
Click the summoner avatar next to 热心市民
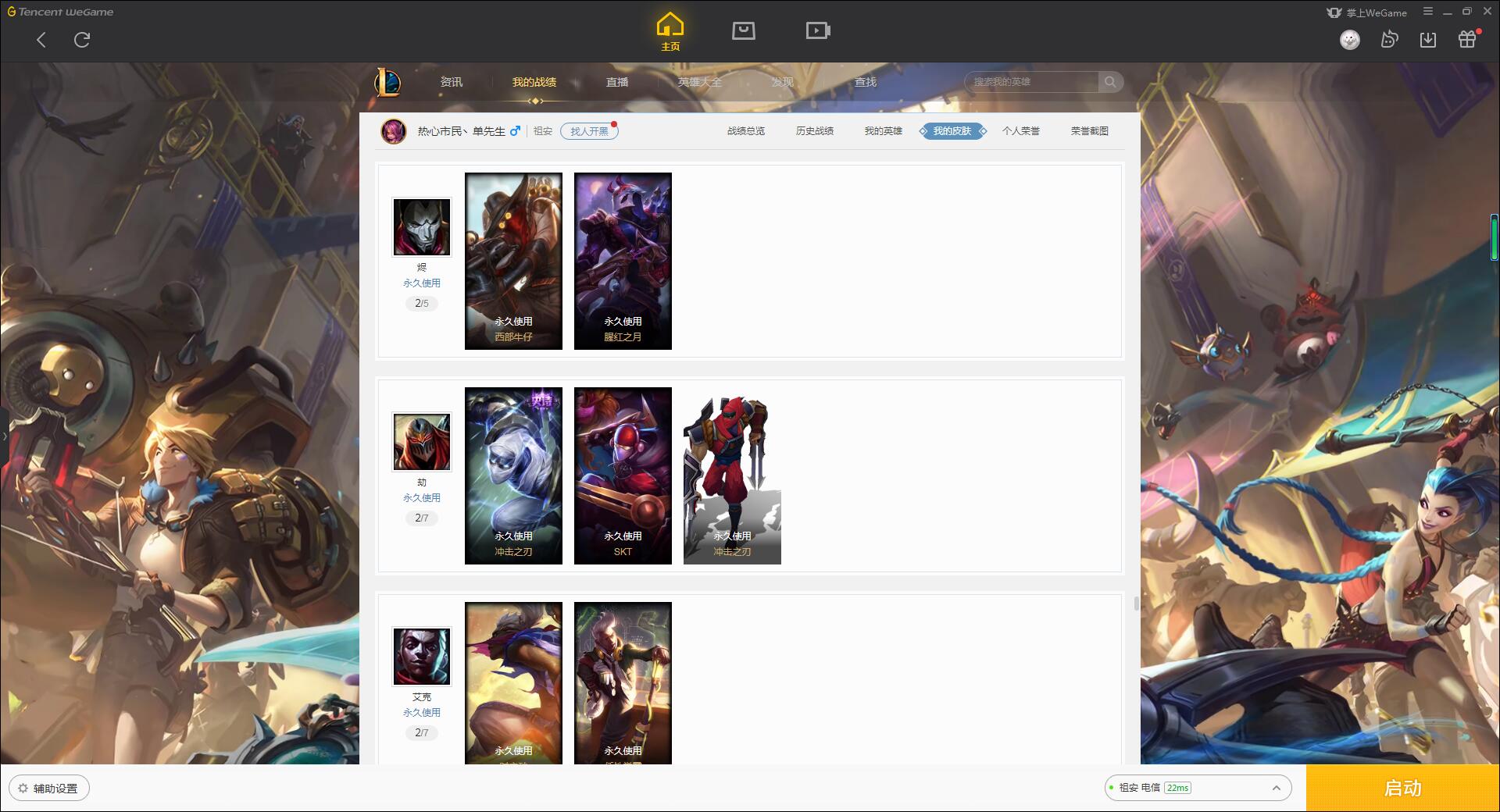point(394,131)
